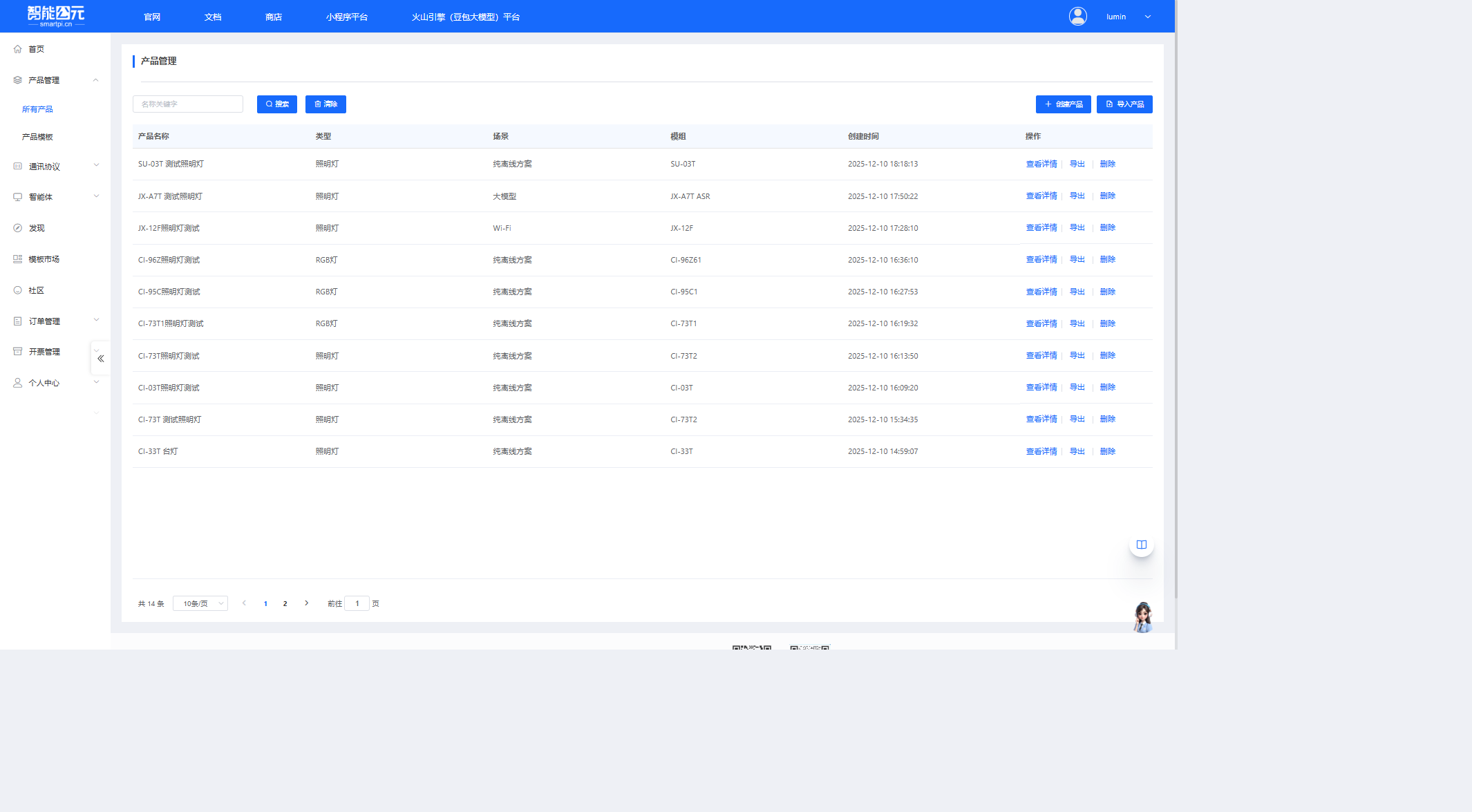Click the 社区 sidebar icon

(x=18, y=290)
